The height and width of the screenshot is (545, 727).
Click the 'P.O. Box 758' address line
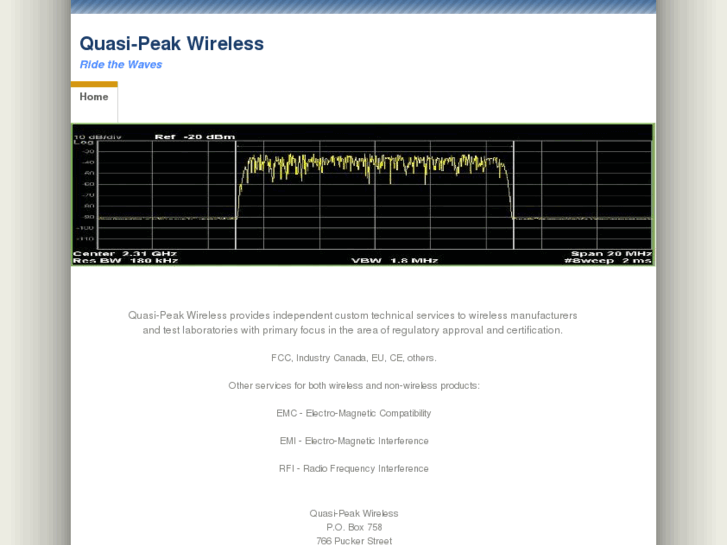tap(354, 527)
